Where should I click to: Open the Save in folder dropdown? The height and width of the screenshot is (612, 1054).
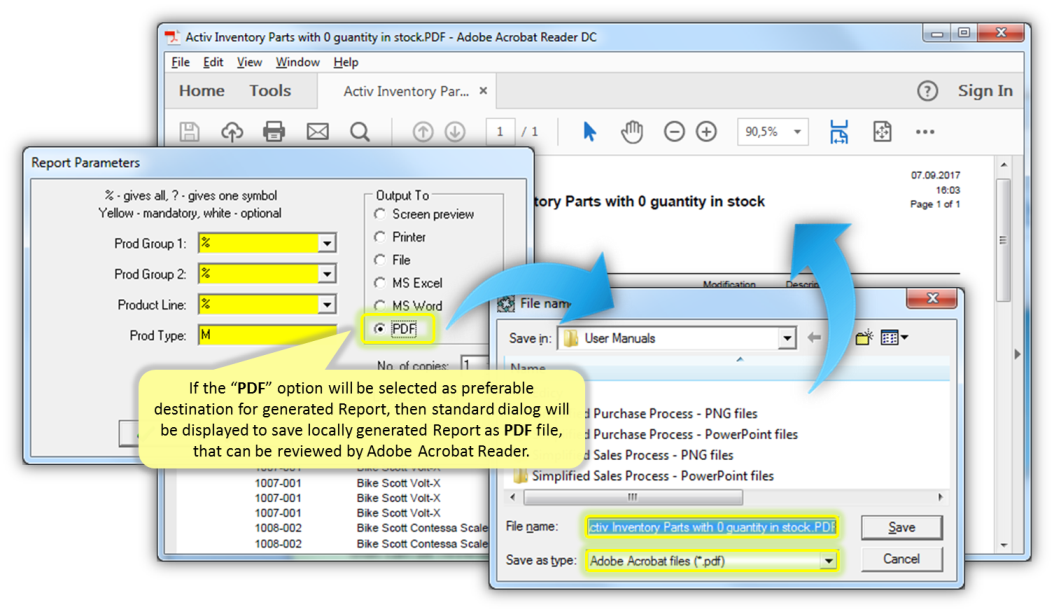click(x=786, y=338)
